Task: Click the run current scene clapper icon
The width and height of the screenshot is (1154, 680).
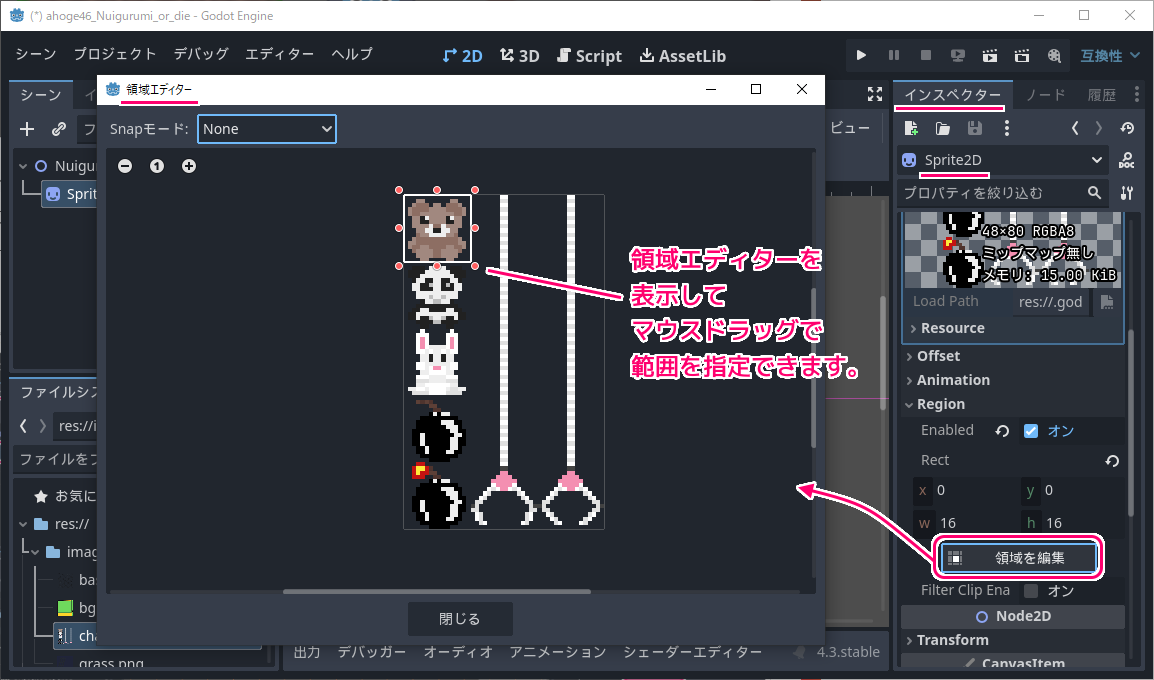Action: 990,56
